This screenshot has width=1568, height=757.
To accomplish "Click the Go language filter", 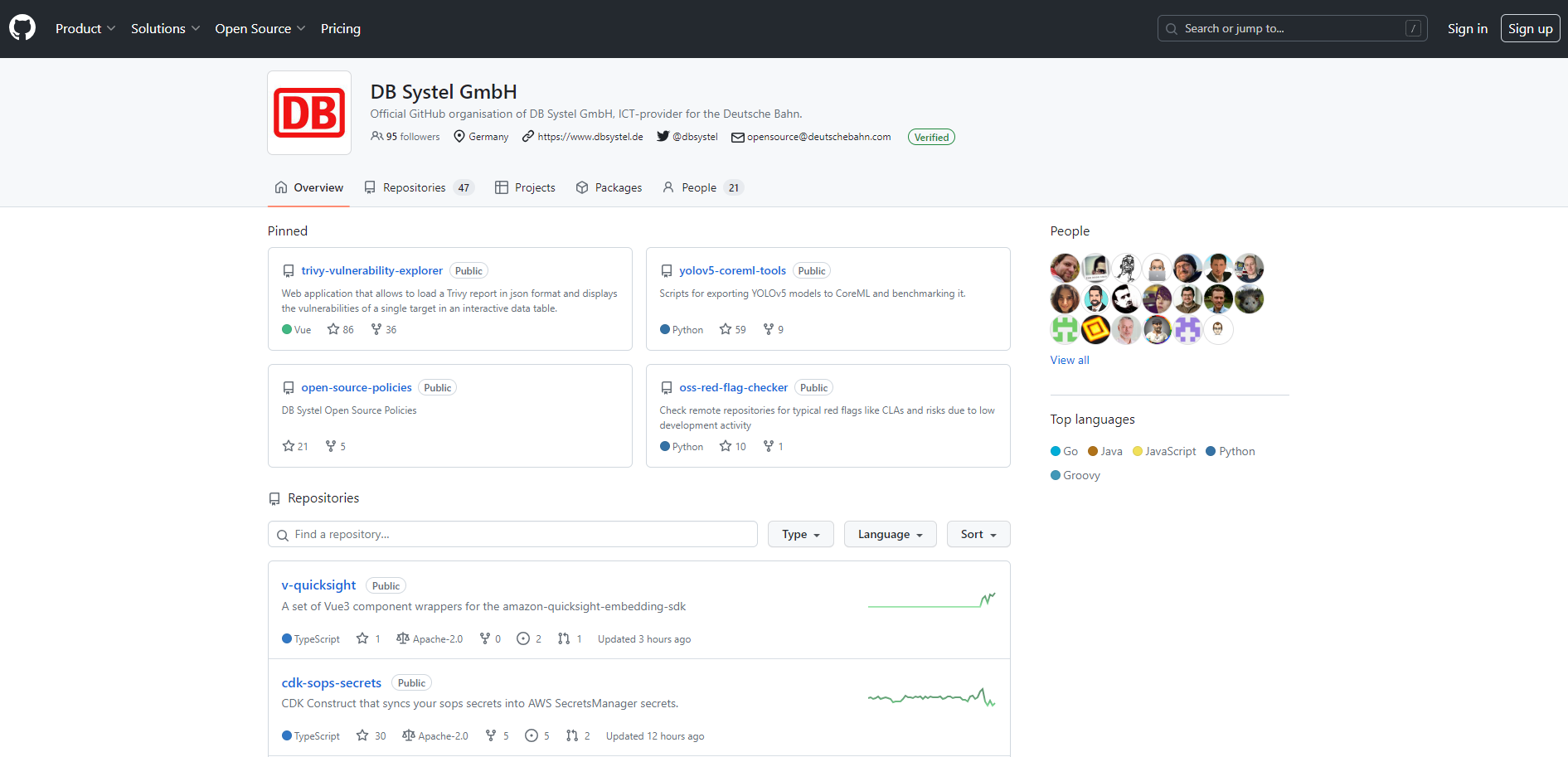I will (1065, 451).
